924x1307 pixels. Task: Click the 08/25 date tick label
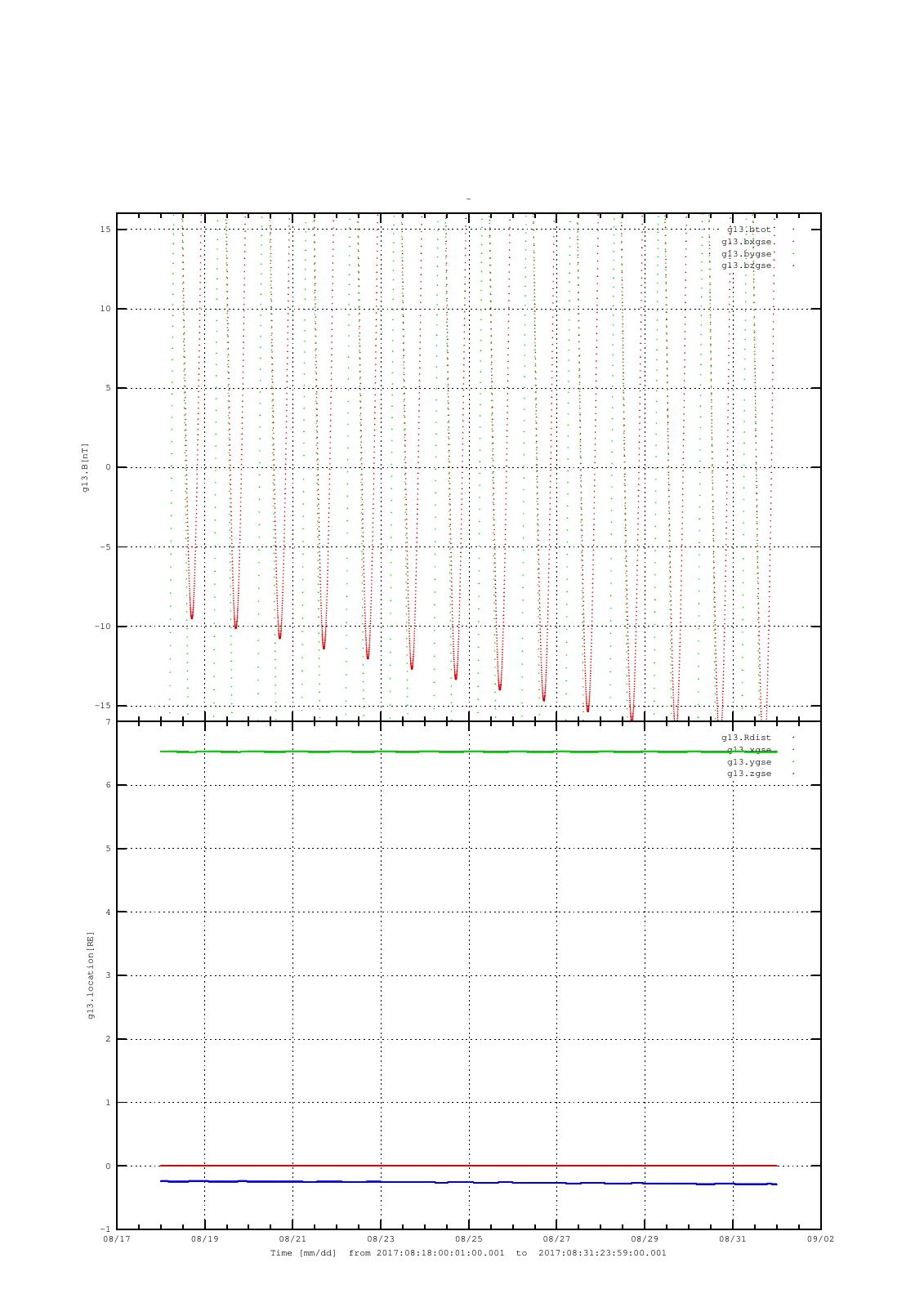469,1239
